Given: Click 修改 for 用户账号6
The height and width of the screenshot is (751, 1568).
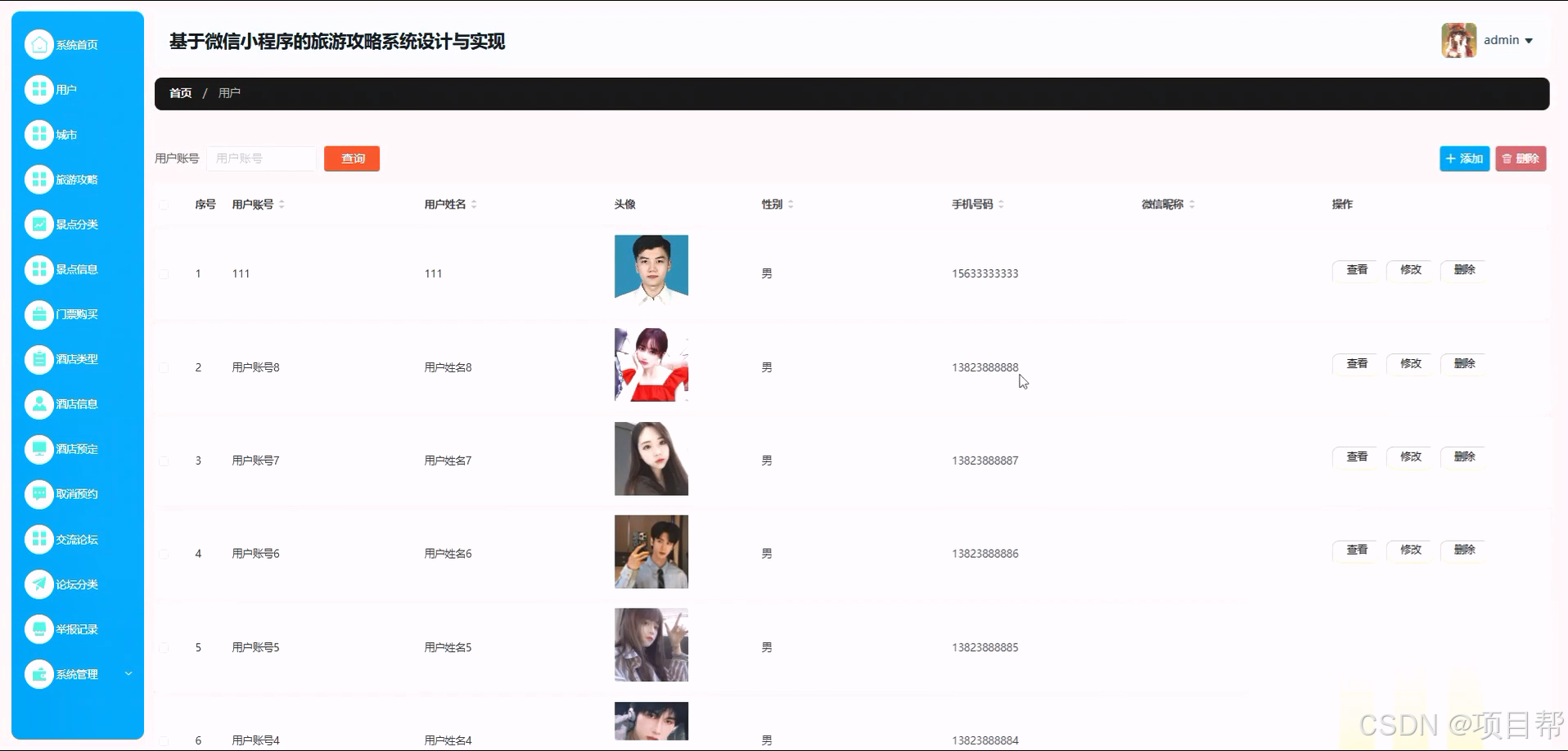Looking at the screenshot, I should point(1411,551).
